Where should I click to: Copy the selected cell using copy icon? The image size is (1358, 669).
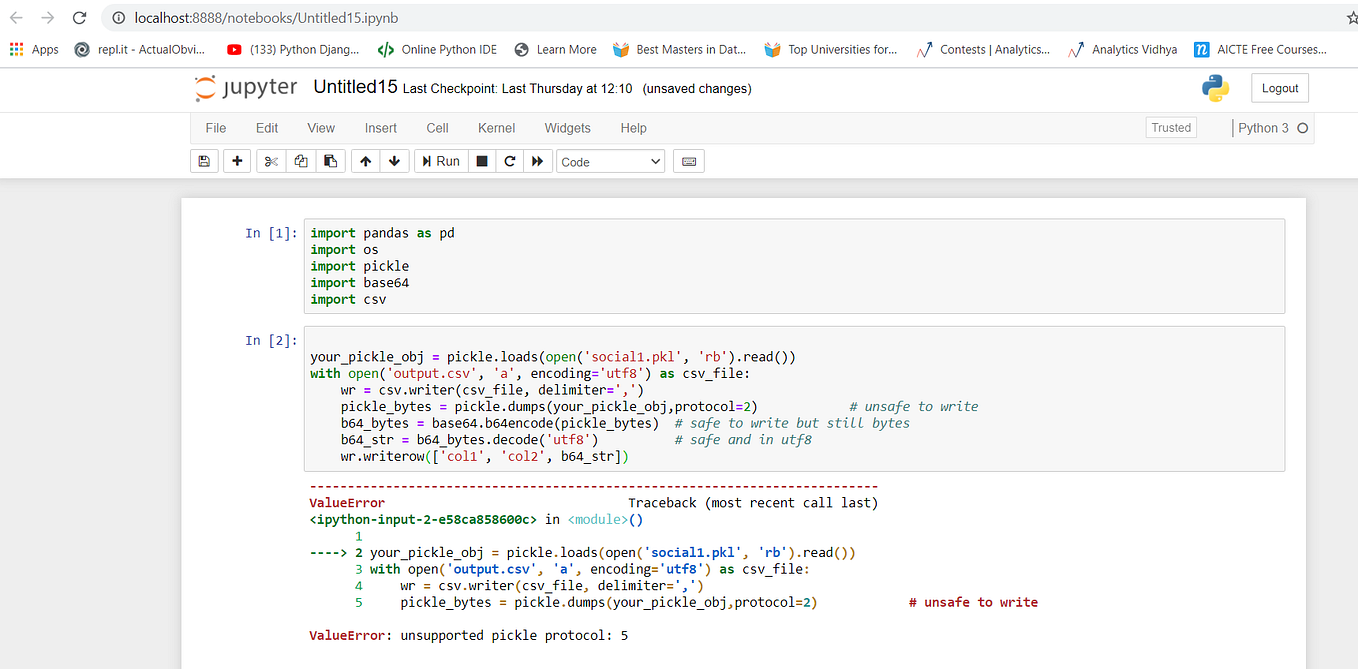click(301, 161)
